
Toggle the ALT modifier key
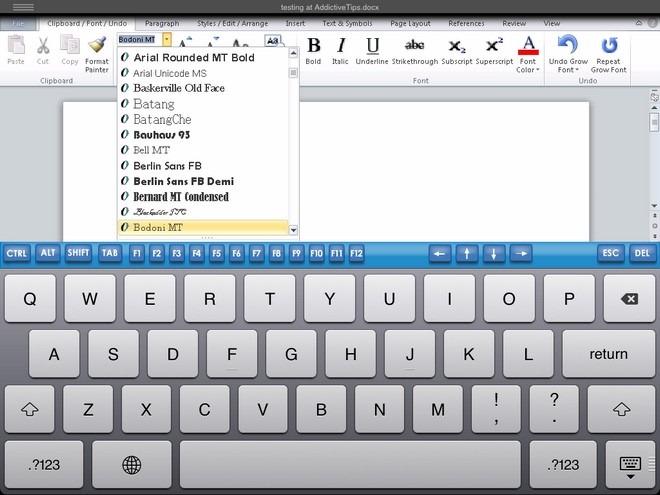(x=47, y=254)
